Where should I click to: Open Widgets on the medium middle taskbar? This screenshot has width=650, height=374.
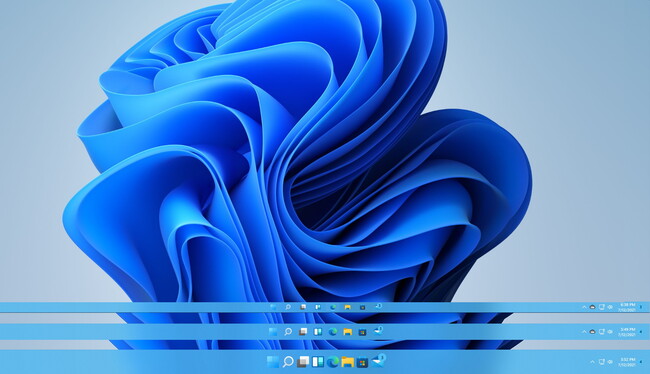(318, 332)
